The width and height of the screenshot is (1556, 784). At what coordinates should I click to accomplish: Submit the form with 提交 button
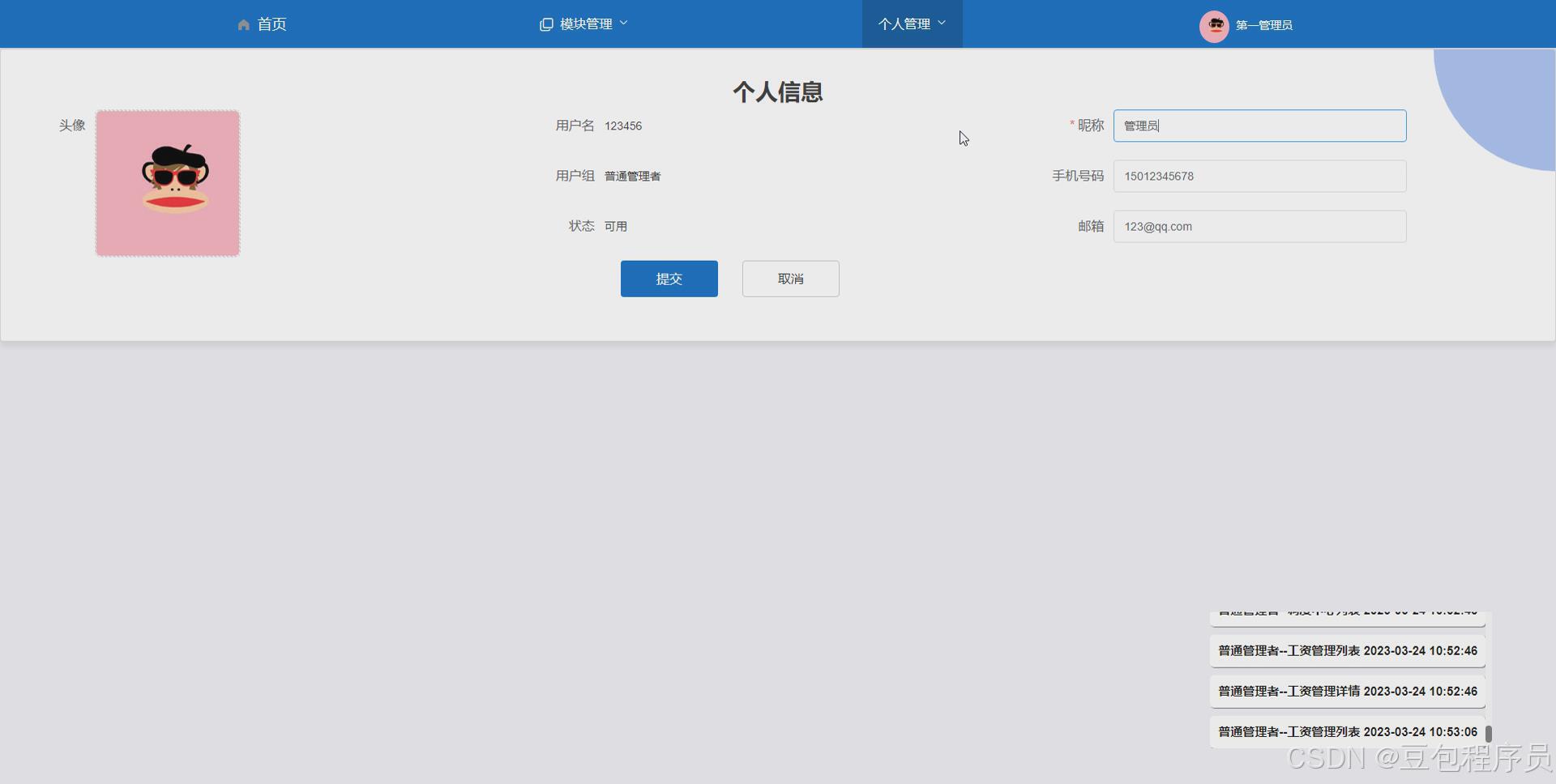tap(669, 278)
